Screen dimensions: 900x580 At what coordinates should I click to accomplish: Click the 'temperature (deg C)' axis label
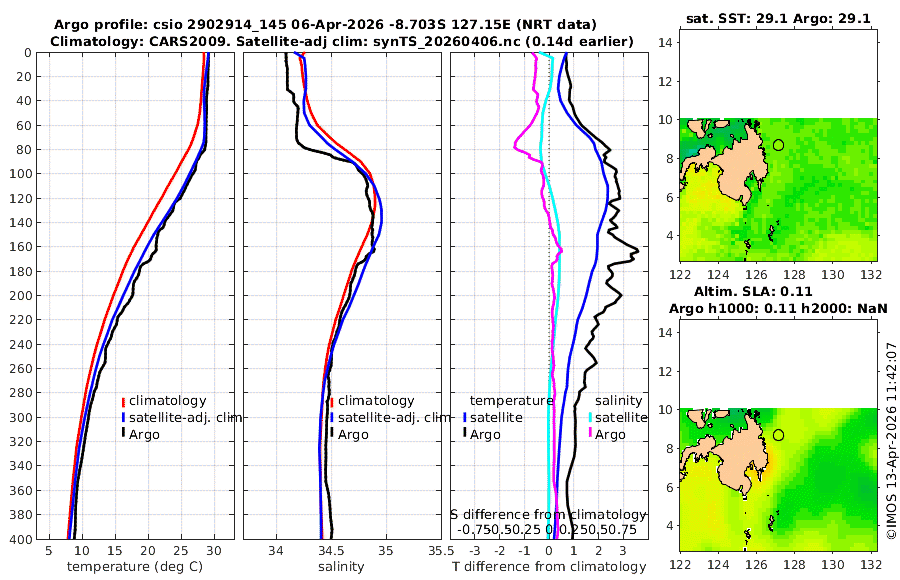click(x=135, y=566)
